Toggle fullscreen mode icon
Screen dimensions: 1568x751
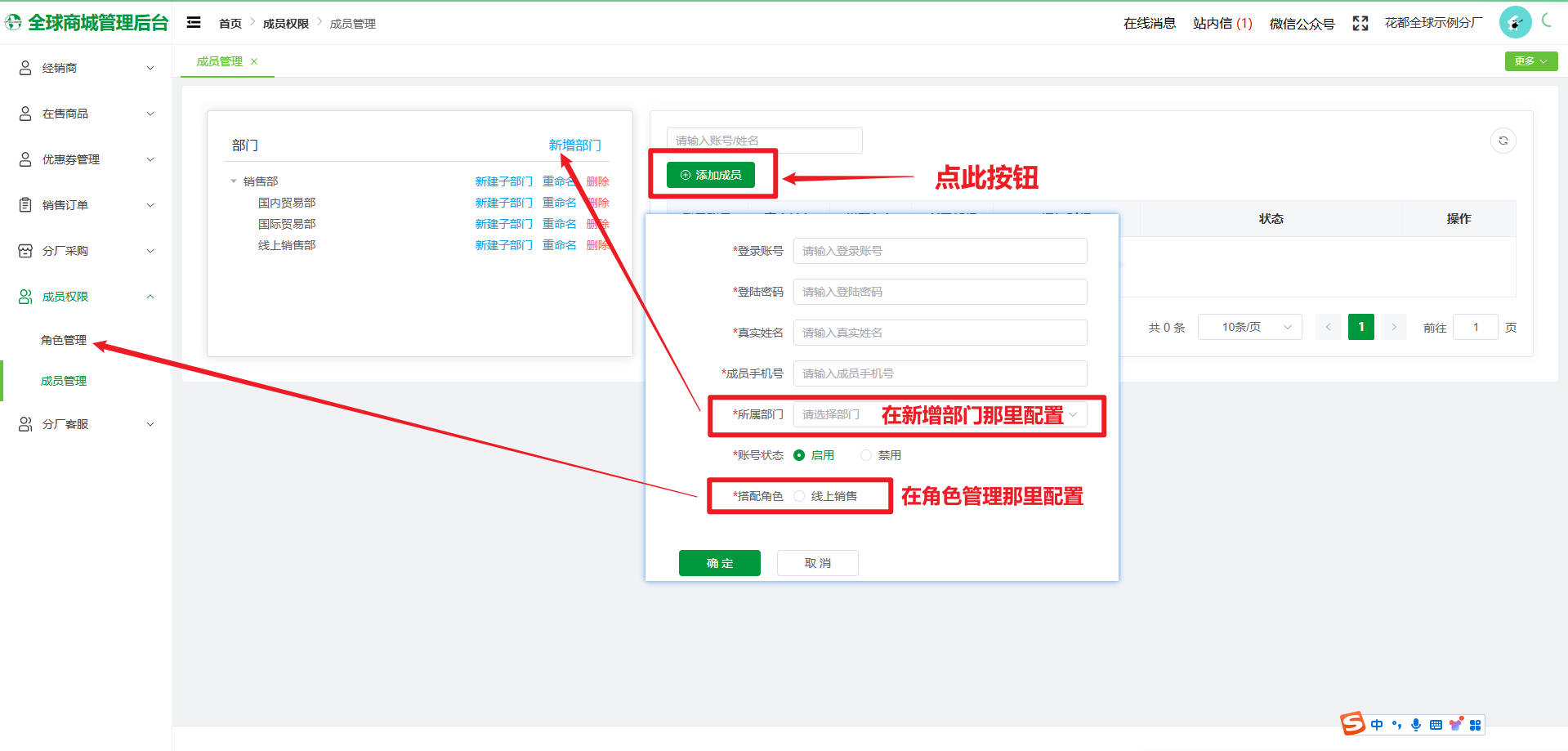pos(1360,24)
